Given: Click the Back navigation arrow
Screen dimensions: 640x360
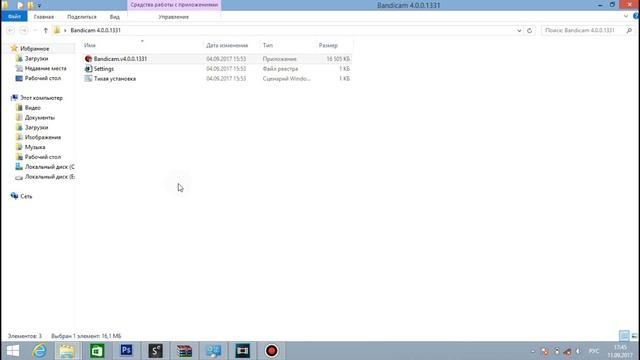Looking at the screenshot, I should pos(11,30).
